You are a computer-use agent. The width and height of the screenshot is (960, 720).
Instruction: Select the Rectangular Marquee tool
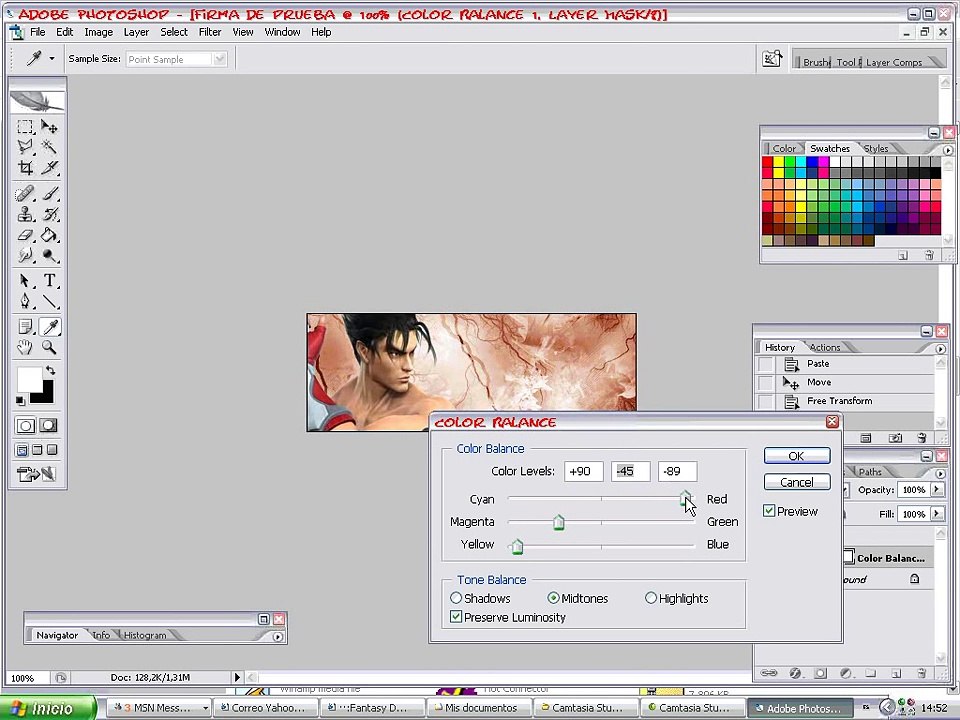coord(25,127)
